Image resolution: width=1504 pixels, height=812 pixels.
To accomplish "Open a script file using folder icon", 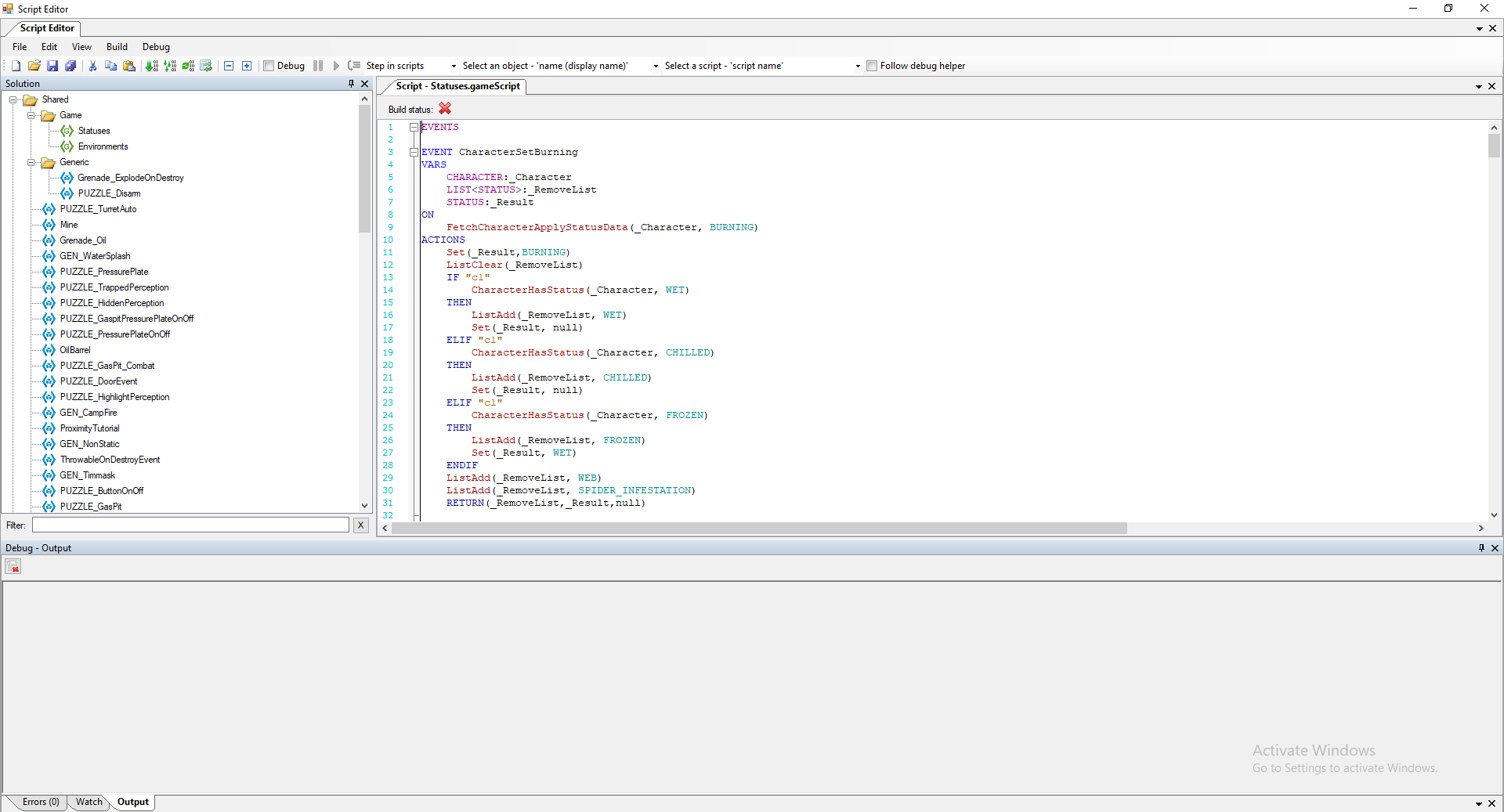I will pos(34,66).
